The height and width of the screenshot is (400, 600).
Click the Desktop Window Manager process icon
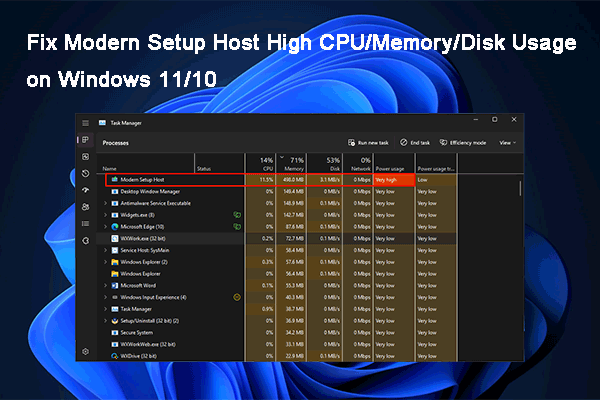[114, 191]
